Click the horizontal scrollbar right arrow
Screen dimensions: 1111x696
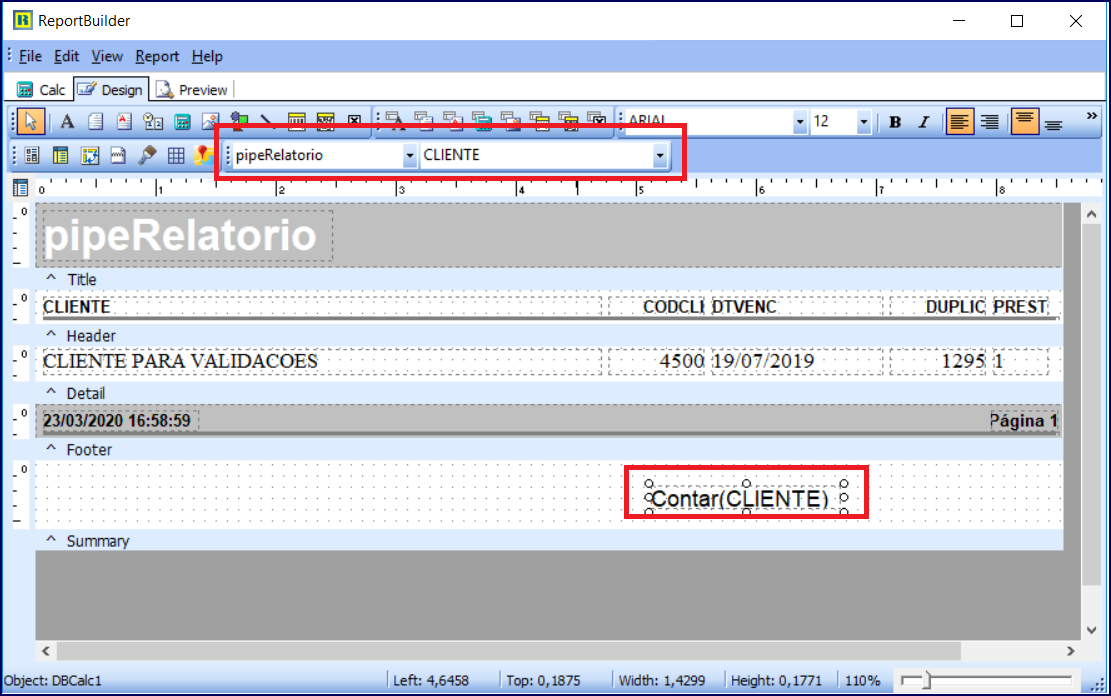coord(1071,651)
